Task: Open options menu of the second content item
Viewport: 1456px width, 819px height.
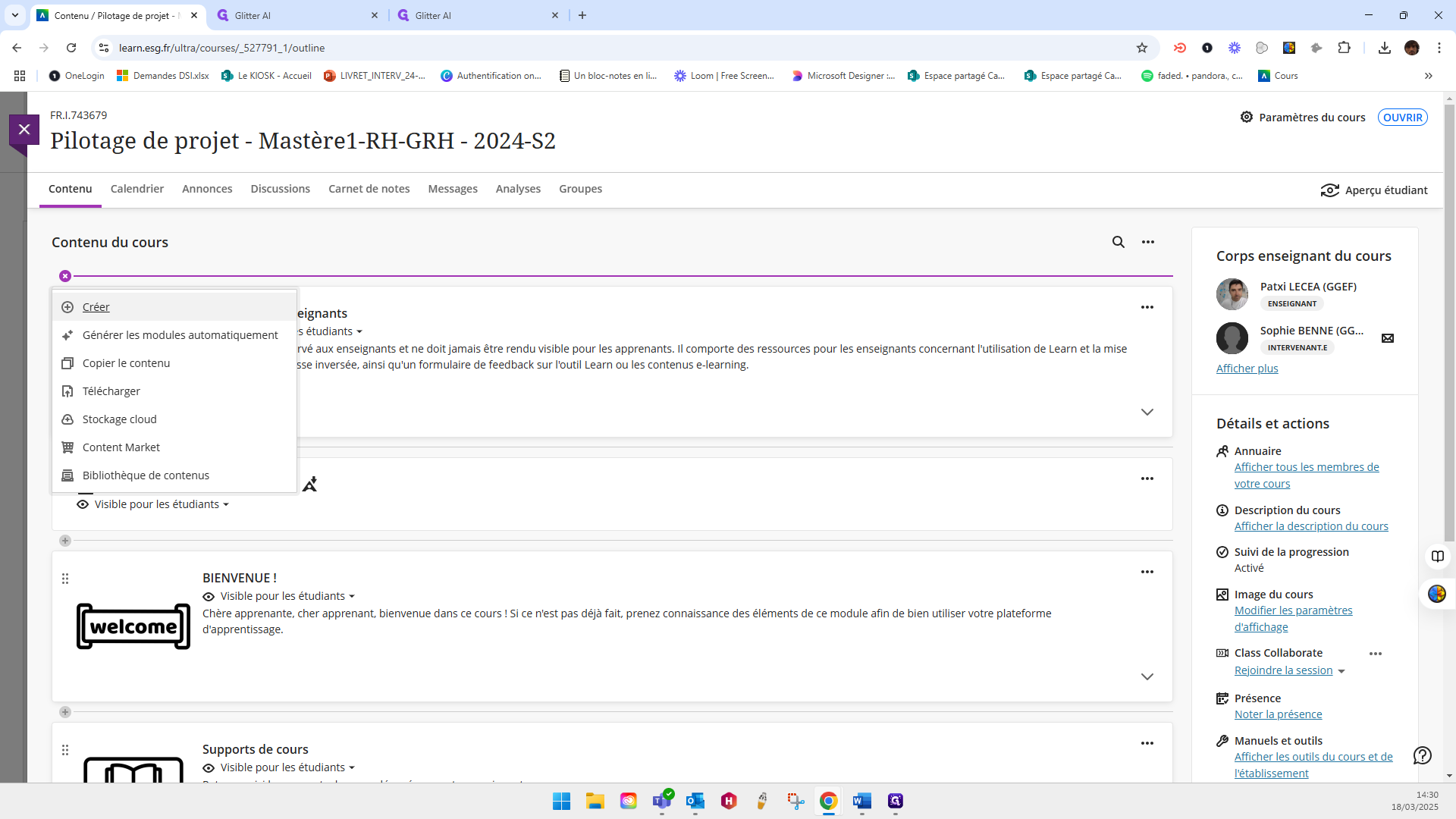Action: tap(1147, 479)
